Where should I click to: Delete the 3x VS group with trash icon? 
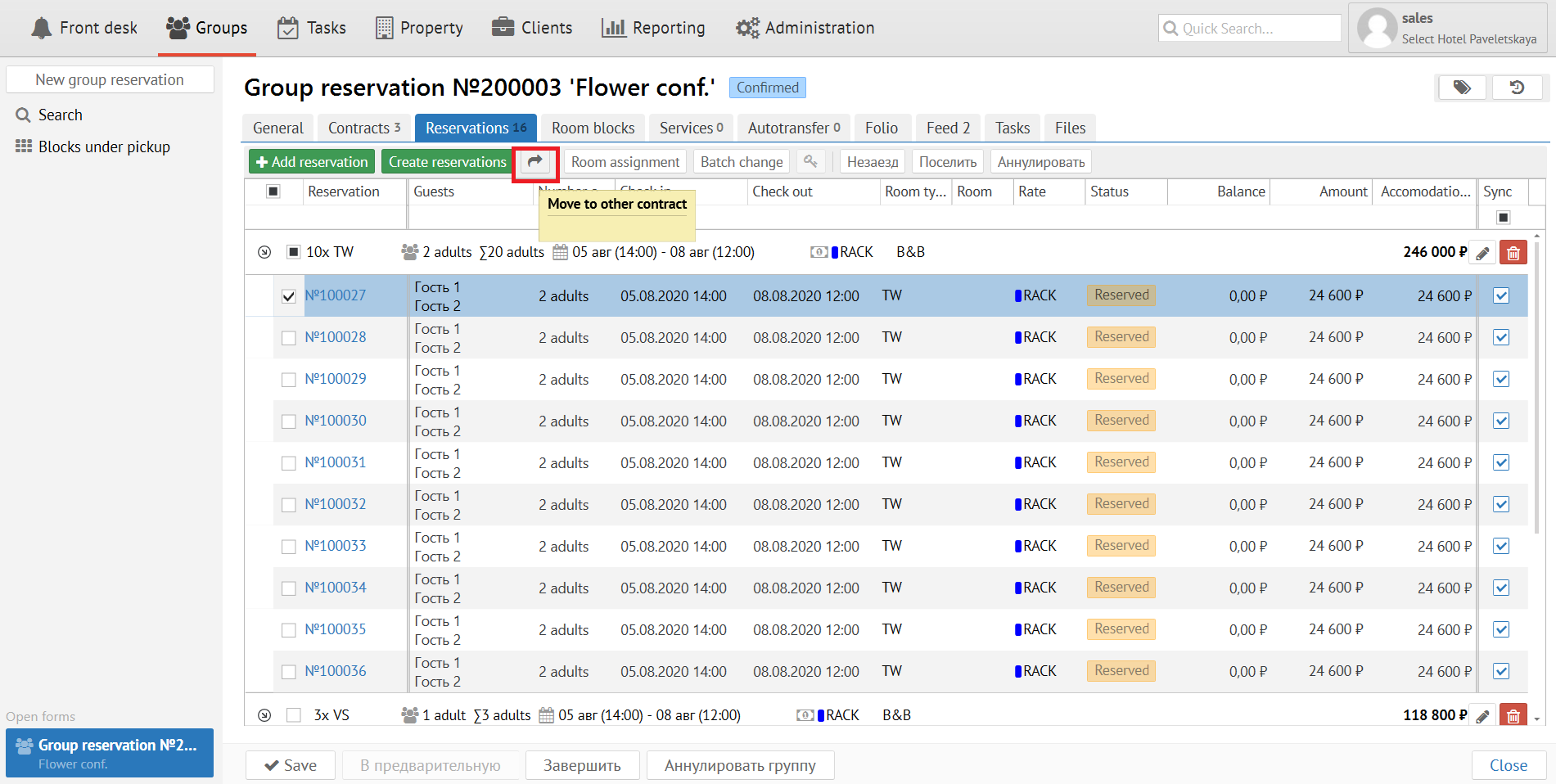coord(1513,716)
